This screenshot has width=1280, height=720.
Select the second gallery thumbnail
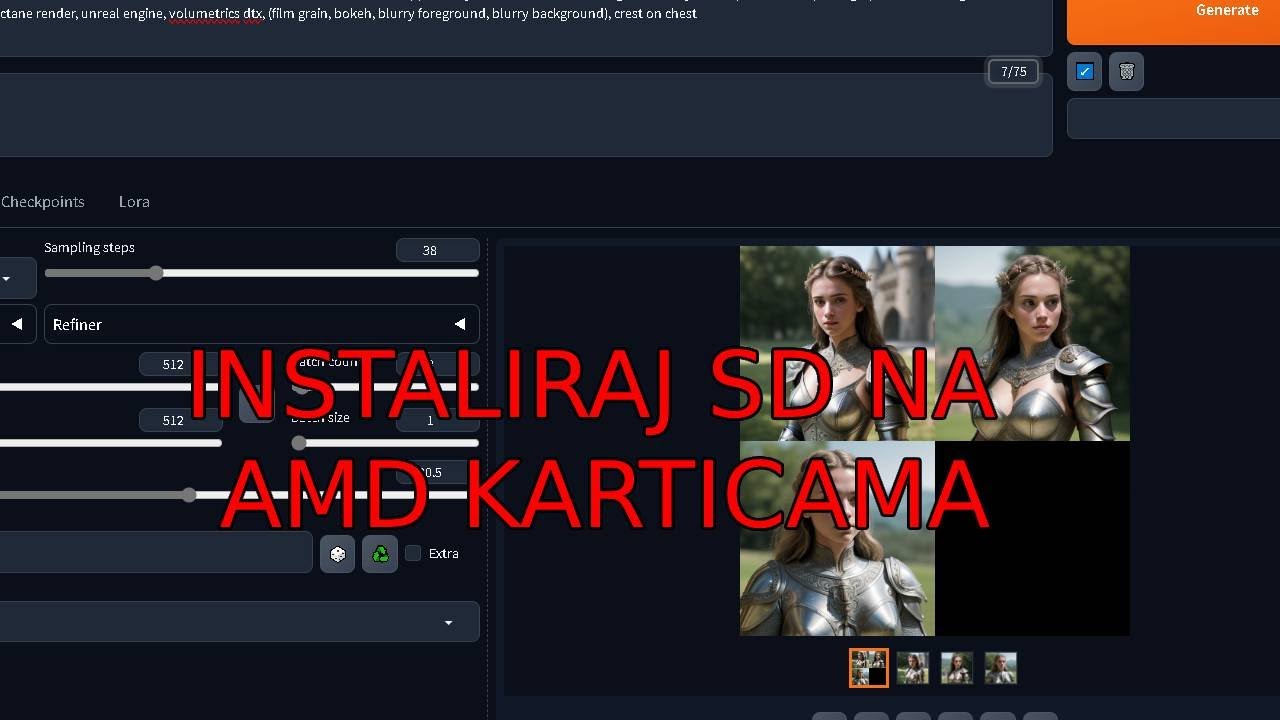(x=913, y=668)
